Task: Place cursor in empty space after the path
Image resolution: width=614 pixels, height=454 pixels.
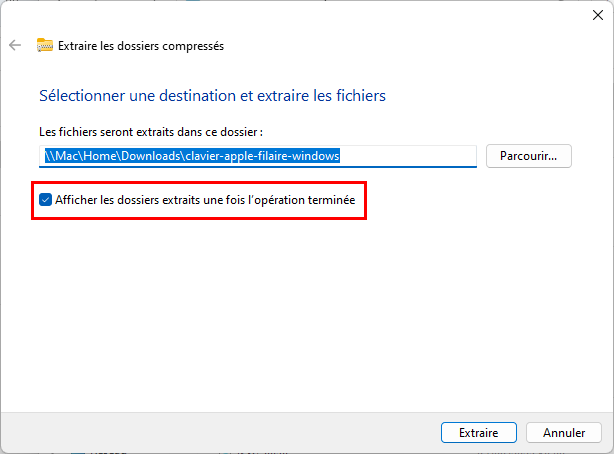Action: pyautogui.click(x=407, y=156)
